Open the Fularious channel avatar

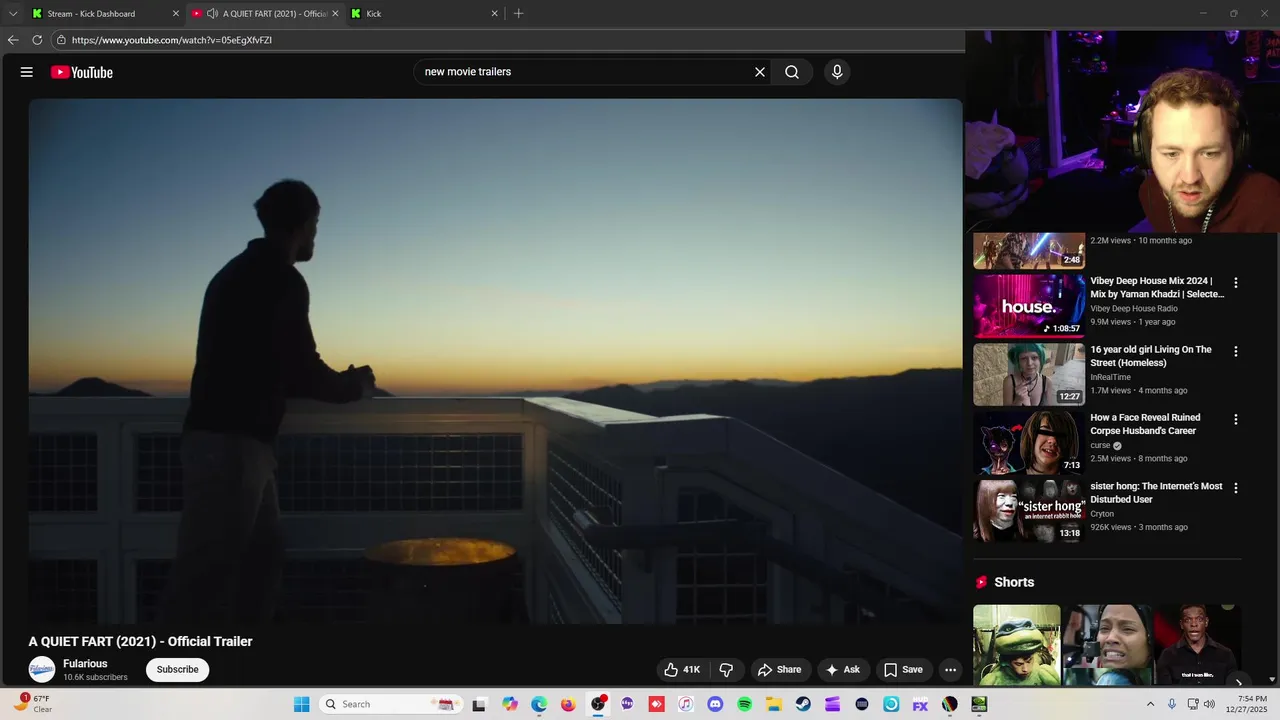[42, 670]
